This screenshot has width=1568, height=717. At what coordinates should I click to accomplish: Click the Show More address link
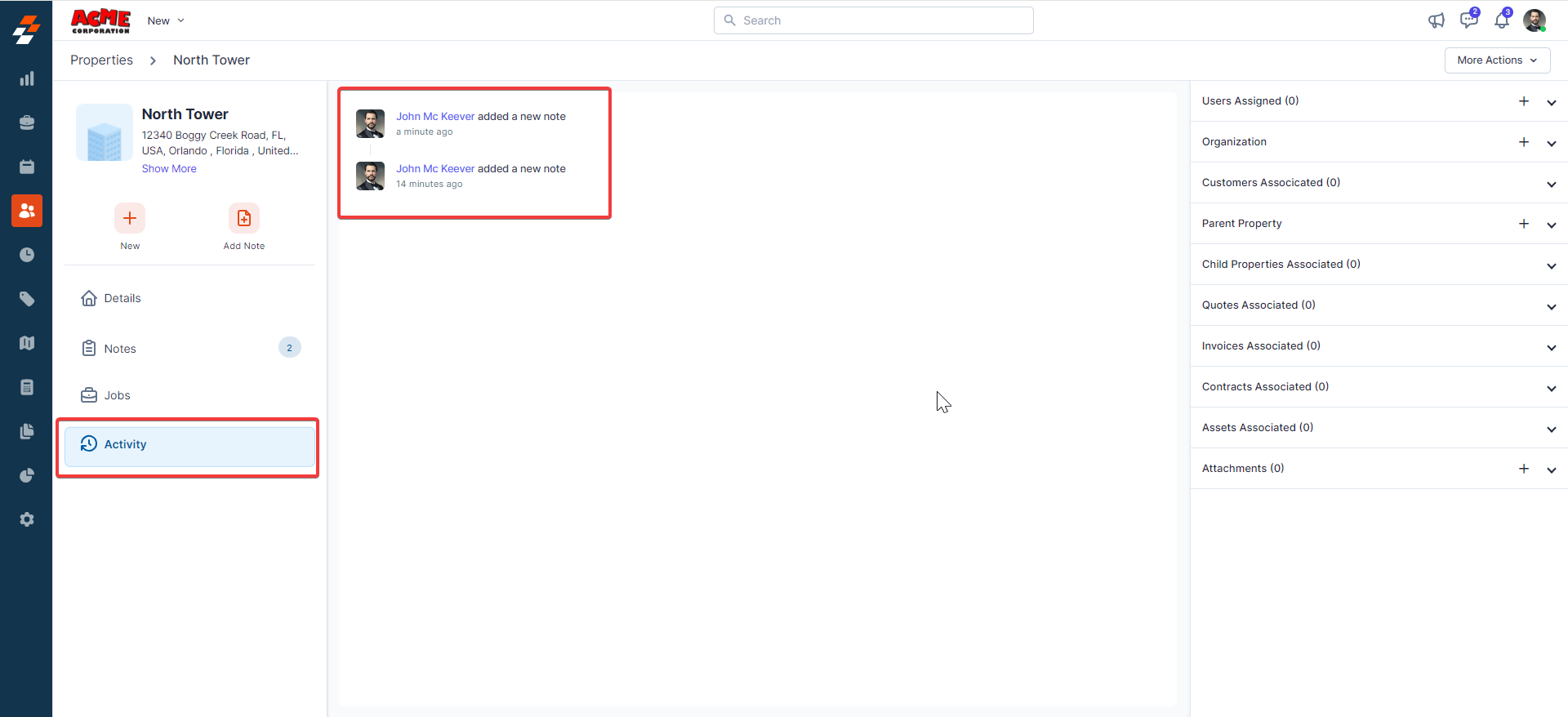pos(169,168)
